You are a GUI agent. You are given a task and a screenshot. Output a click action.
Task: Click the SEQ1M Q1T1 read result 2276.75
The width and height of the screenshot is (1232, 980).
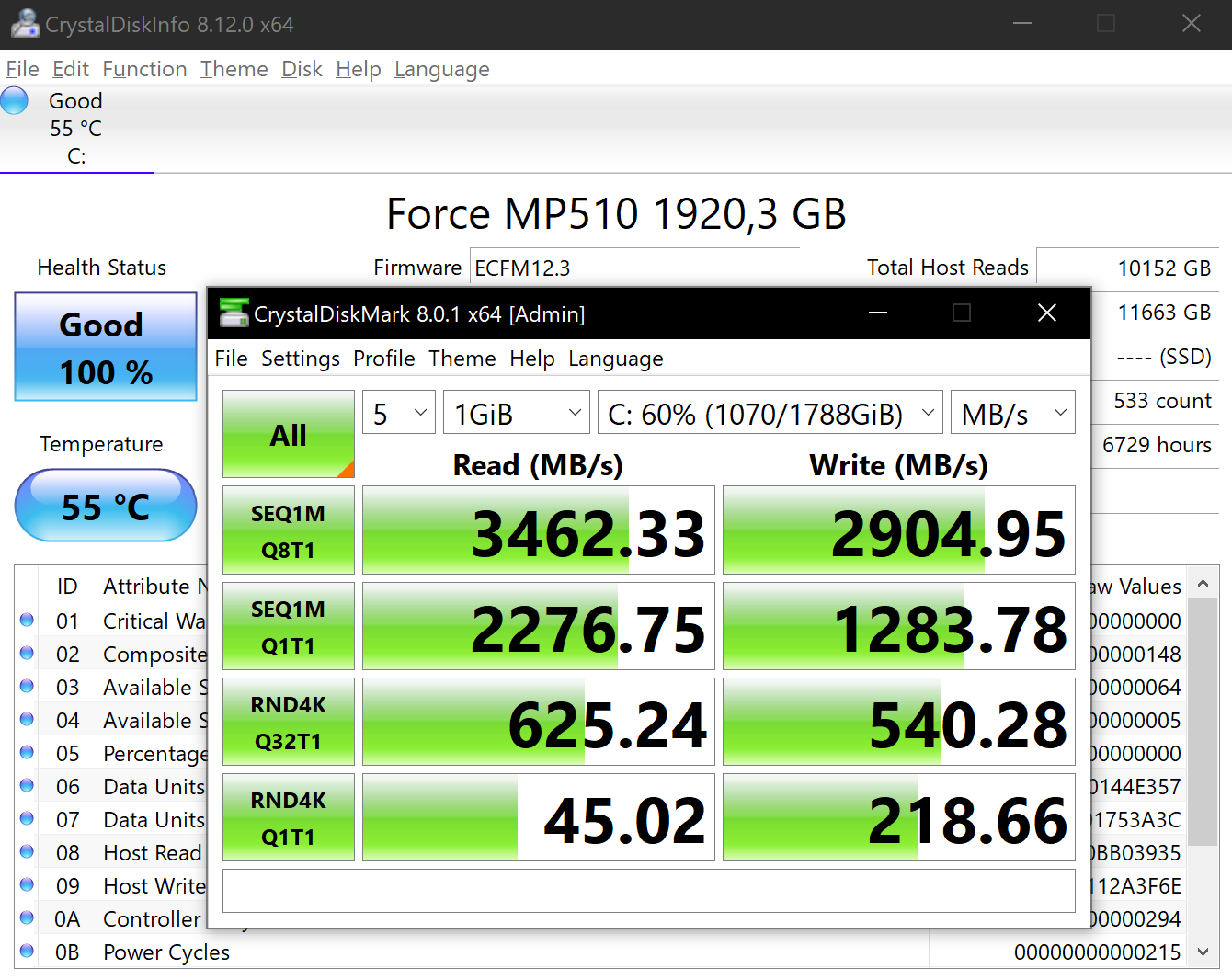point(539,626)
